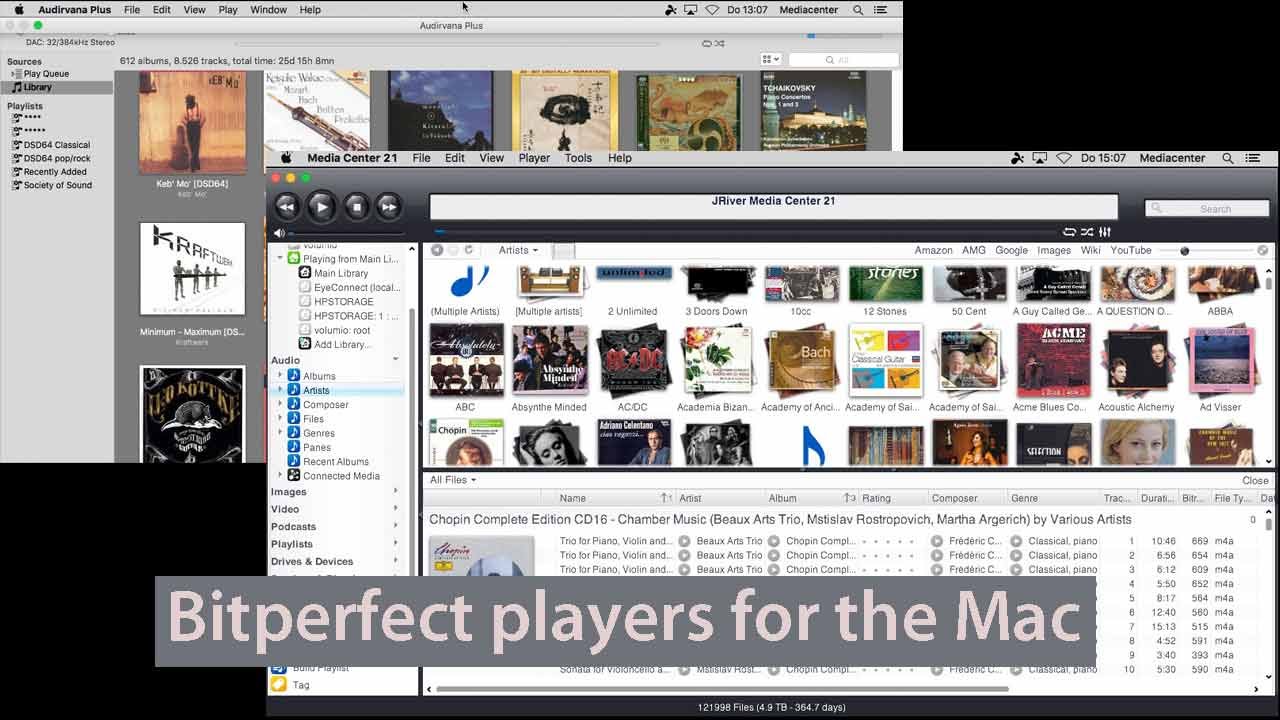Open Wiki link in JRiver
The image size is (1280, 720).
point(1090,250)
